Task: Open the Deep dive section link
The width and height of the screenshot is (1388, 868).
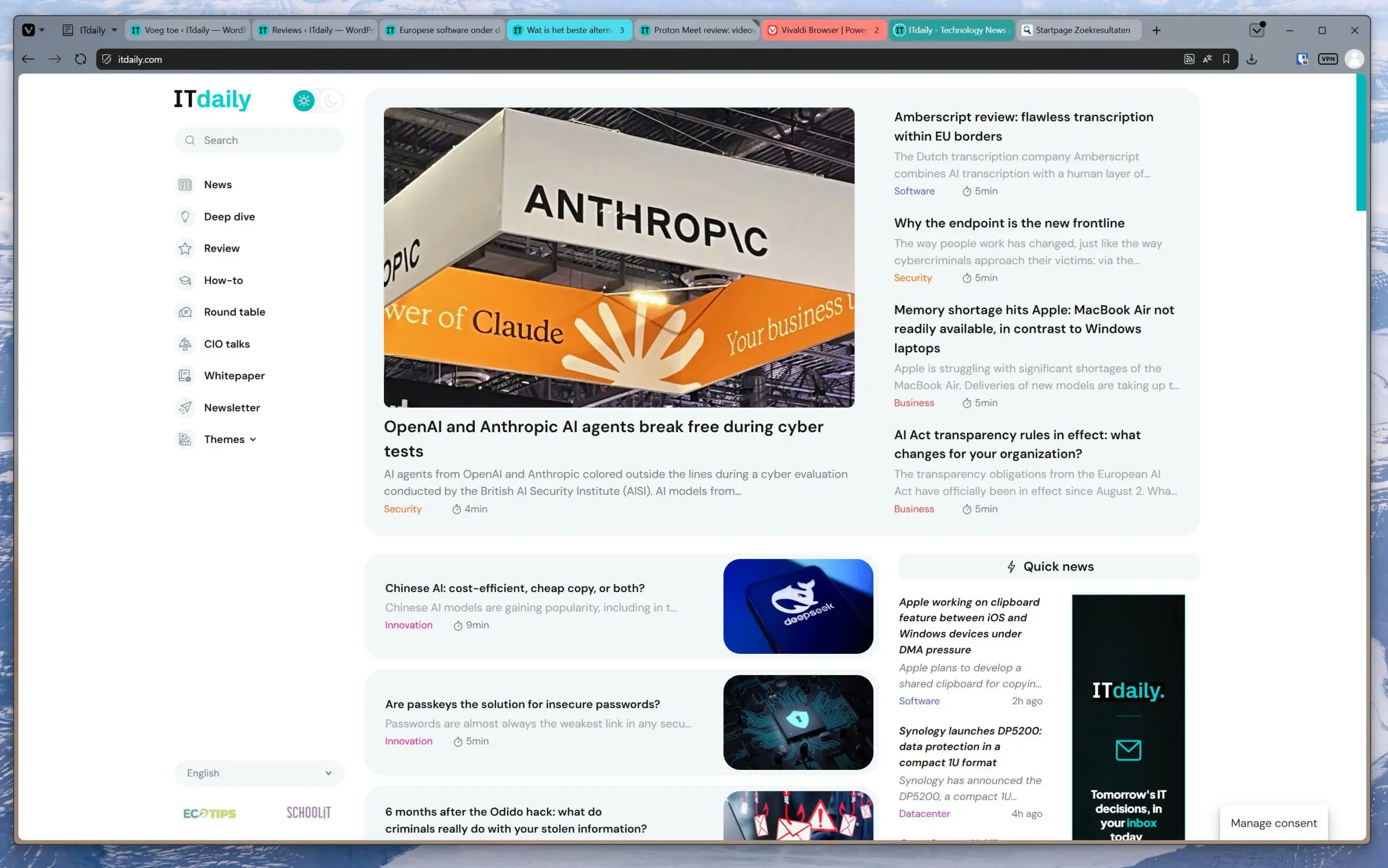Action: [x=229, y=216]
